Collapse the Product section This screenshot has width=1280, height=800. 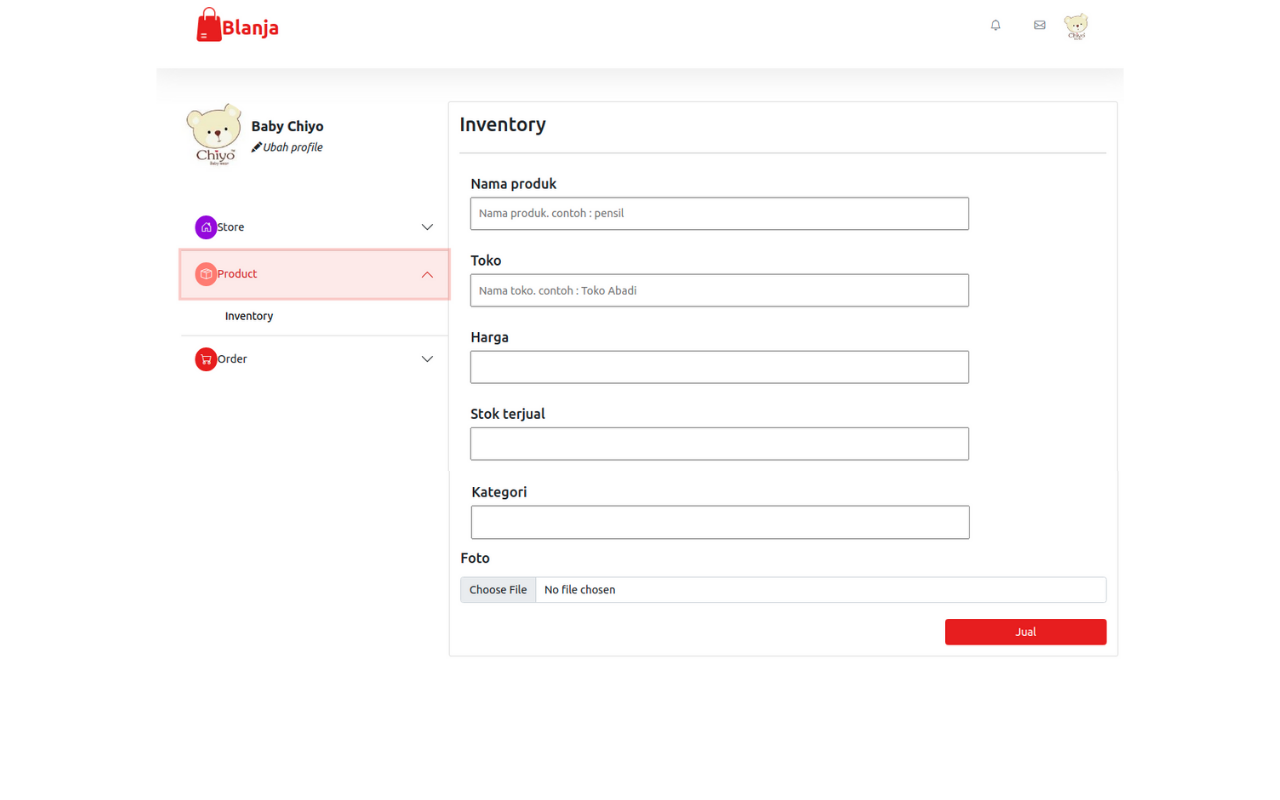[427, 273]
